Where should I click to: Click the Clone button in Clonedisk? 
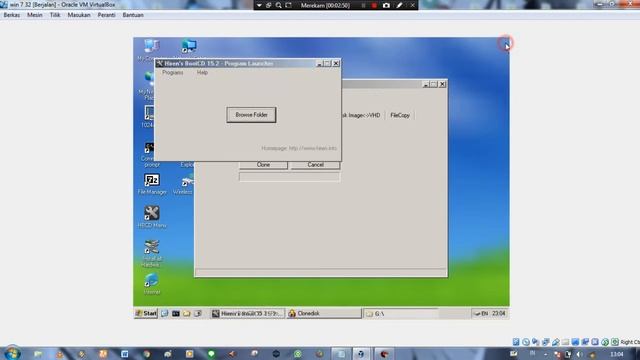tap(263, 165)
